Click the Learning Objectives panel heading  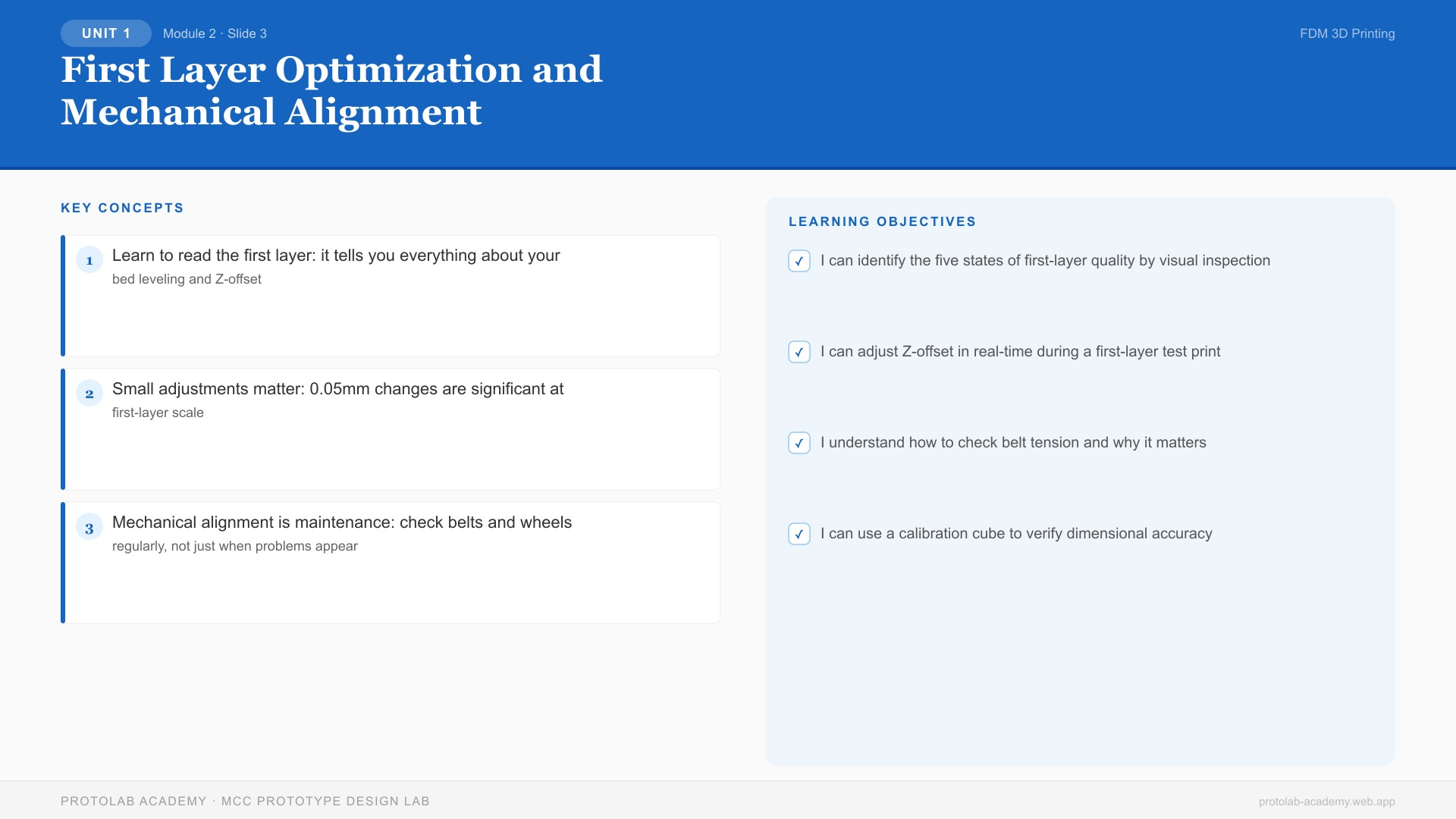pos(882,221)
